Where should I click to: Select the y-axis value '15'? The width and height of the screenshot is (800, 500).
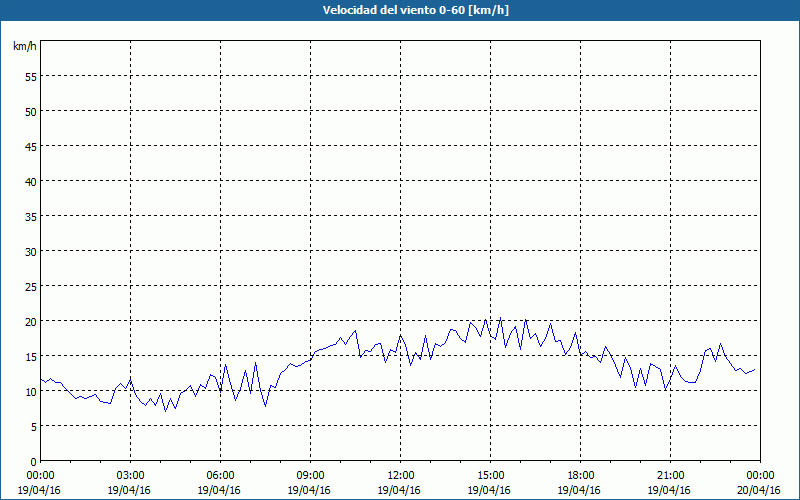tap(31, 357)
